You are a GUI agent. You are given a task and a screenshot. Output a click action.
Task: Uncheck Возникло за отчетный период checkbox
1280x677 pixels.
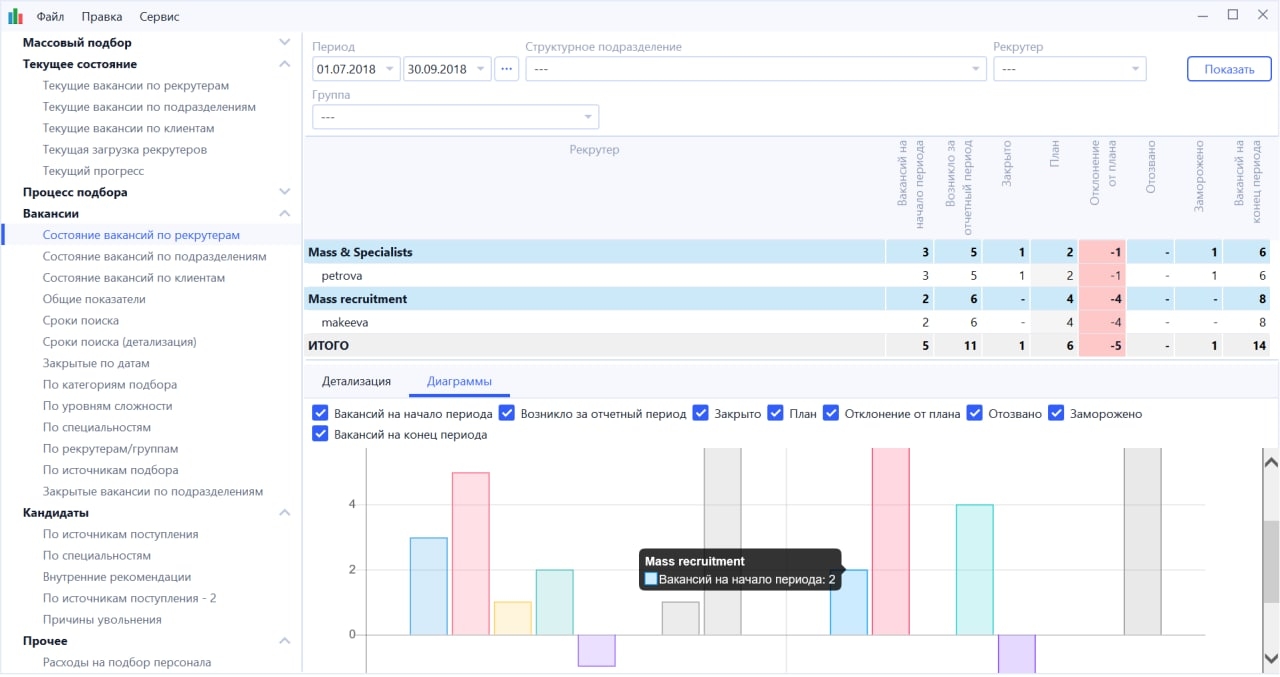[507, 413]
